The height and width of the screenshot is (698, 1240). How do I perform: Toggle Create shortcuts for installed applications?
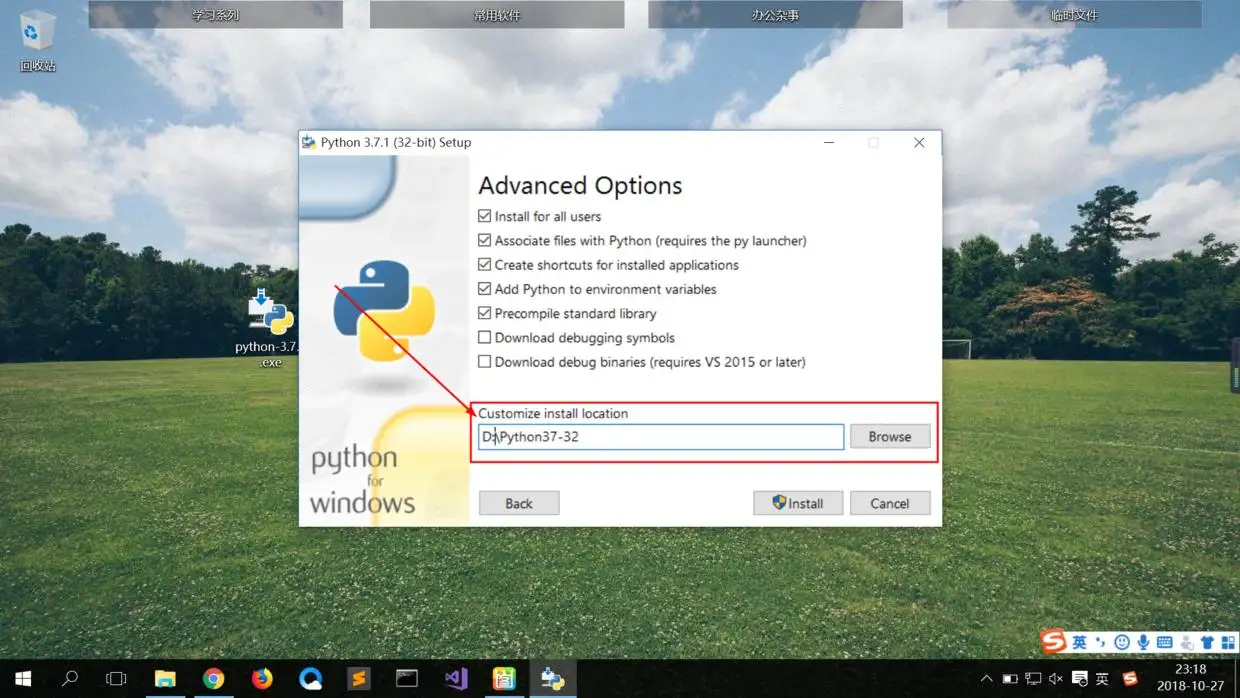click(484, 265)
